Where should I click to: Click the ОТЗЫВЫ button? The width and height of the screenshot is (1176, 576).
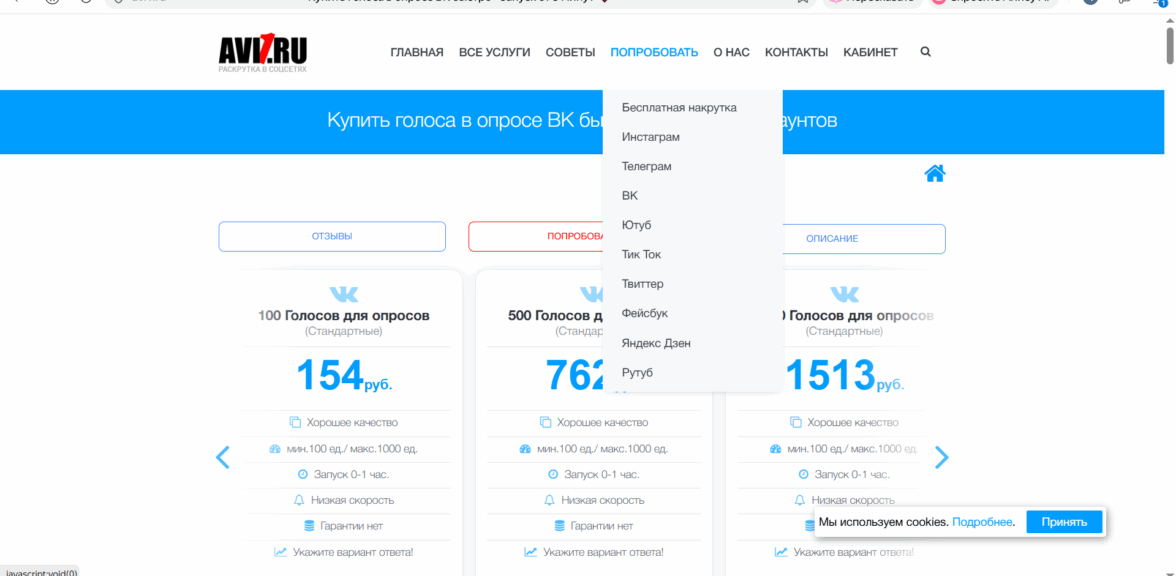pyautogui.click(x=332, y=236)
